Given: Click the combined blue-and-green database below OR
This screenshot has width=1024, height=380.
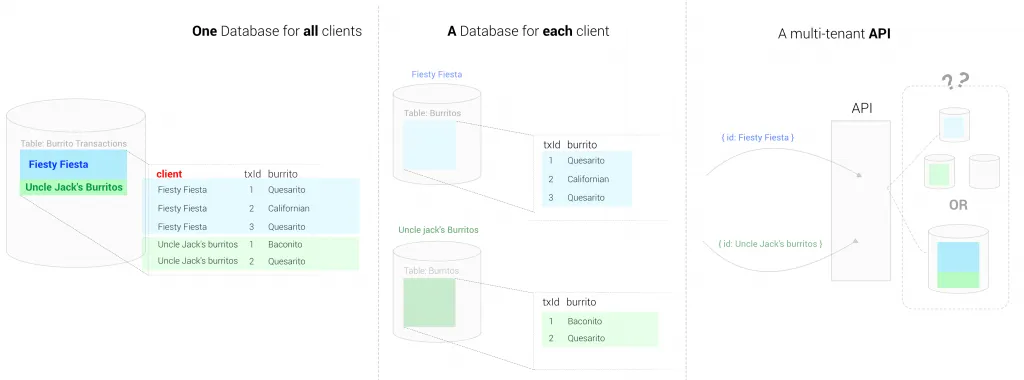Looking at the screenshot, I should [x=958, y=259].
